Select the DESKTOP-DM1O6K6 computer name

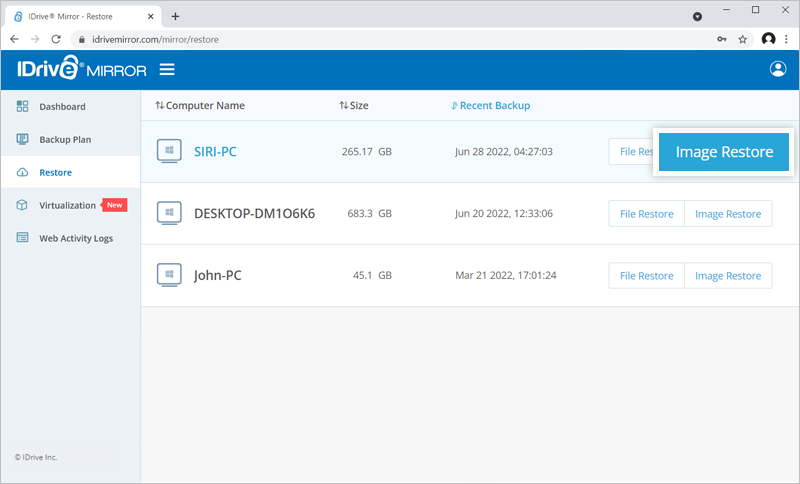(x=254, y=213)
